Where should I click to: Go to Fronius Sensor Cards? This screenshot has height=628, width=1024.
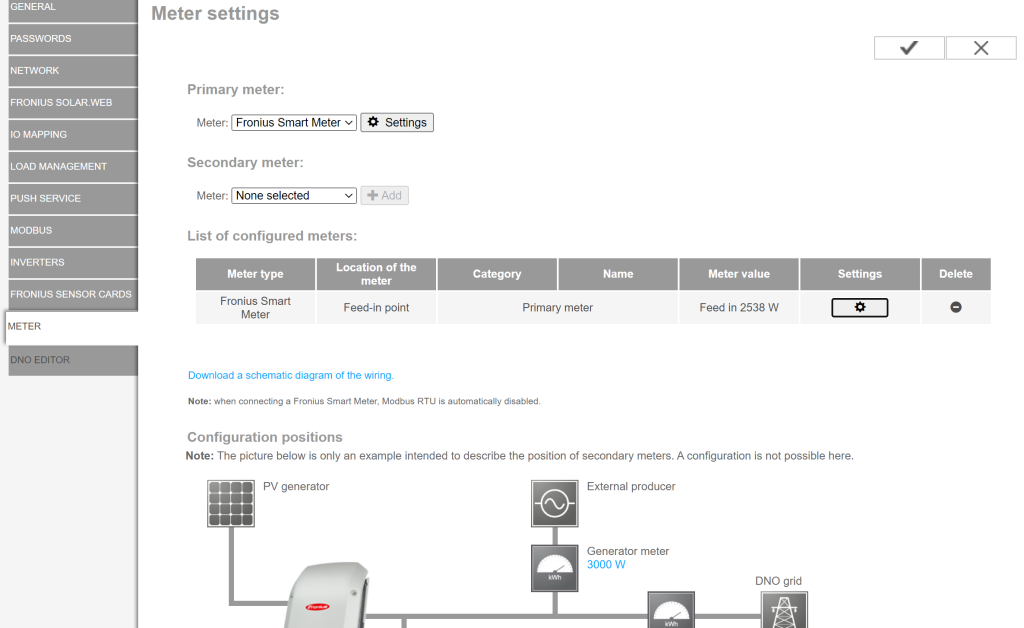(73, 294)
